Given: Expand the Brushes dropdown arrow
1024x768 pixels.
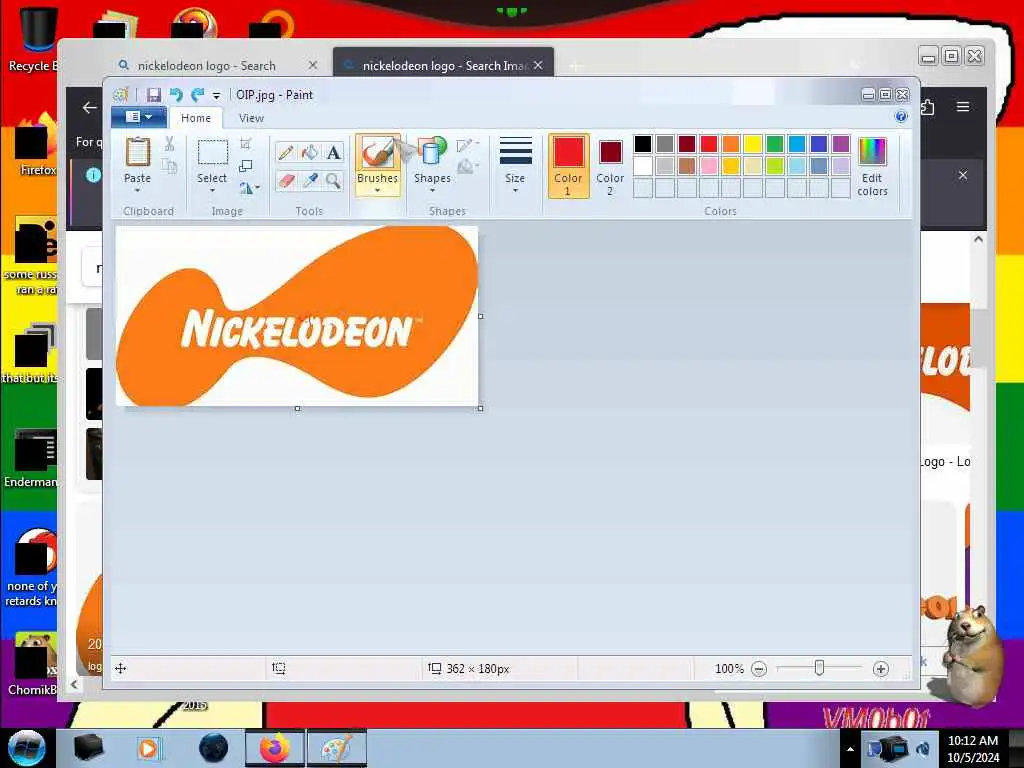Looking at the screenshot, I should pos(377,191).
